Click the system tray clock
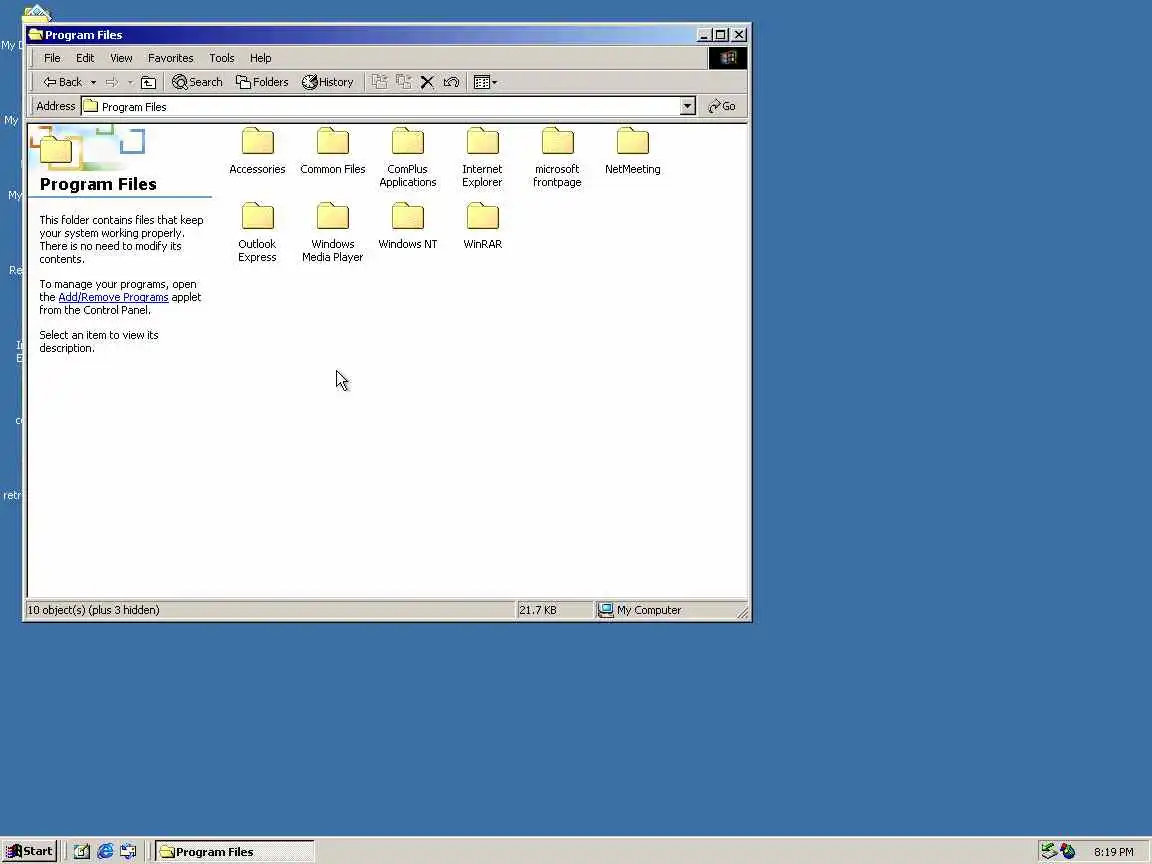Screen dimensions: 1152x864 pyautogui.click(x=1113, y=852)
